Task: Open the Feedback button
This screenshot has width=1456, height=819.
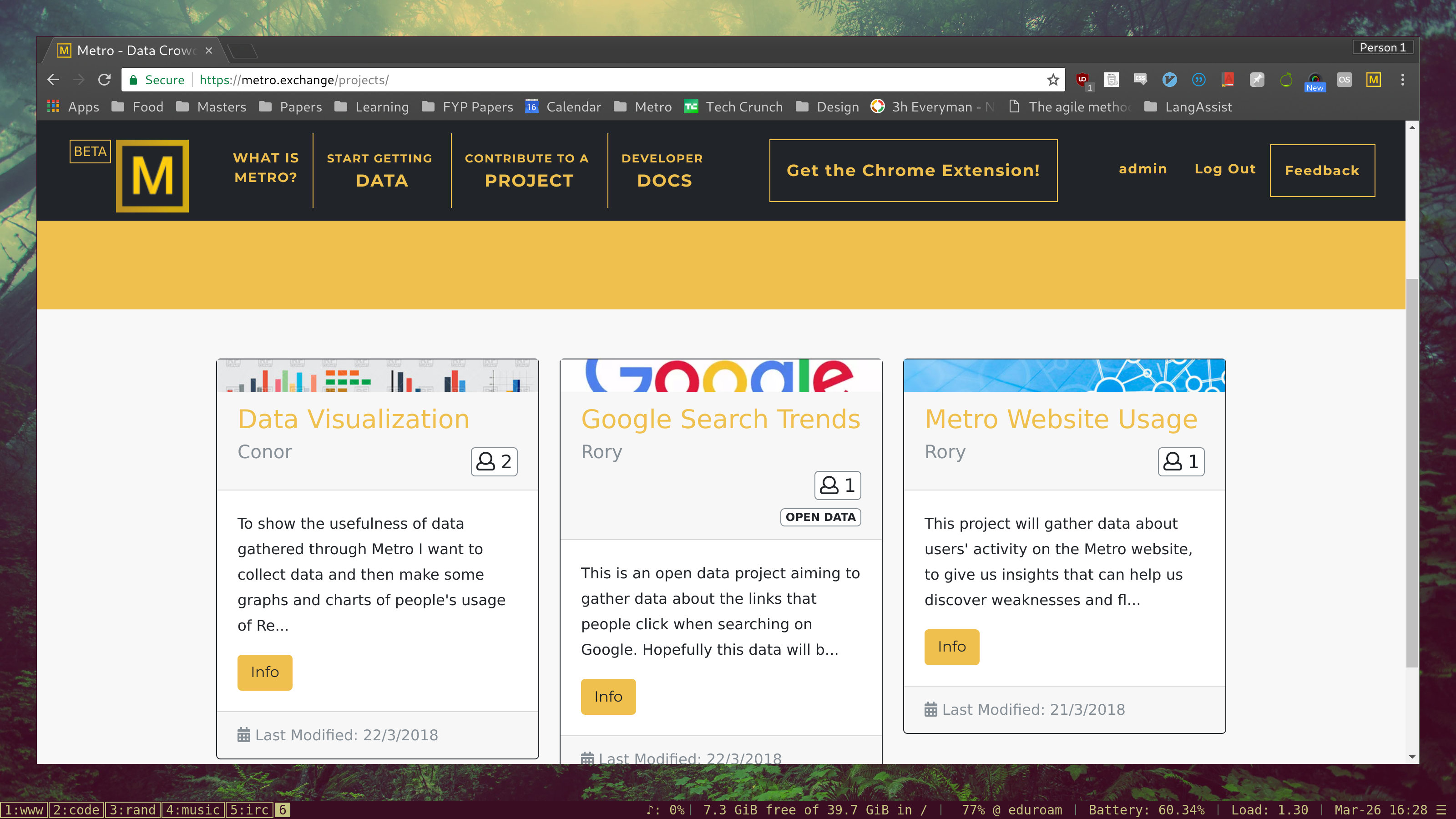Action: (1322, 171)
